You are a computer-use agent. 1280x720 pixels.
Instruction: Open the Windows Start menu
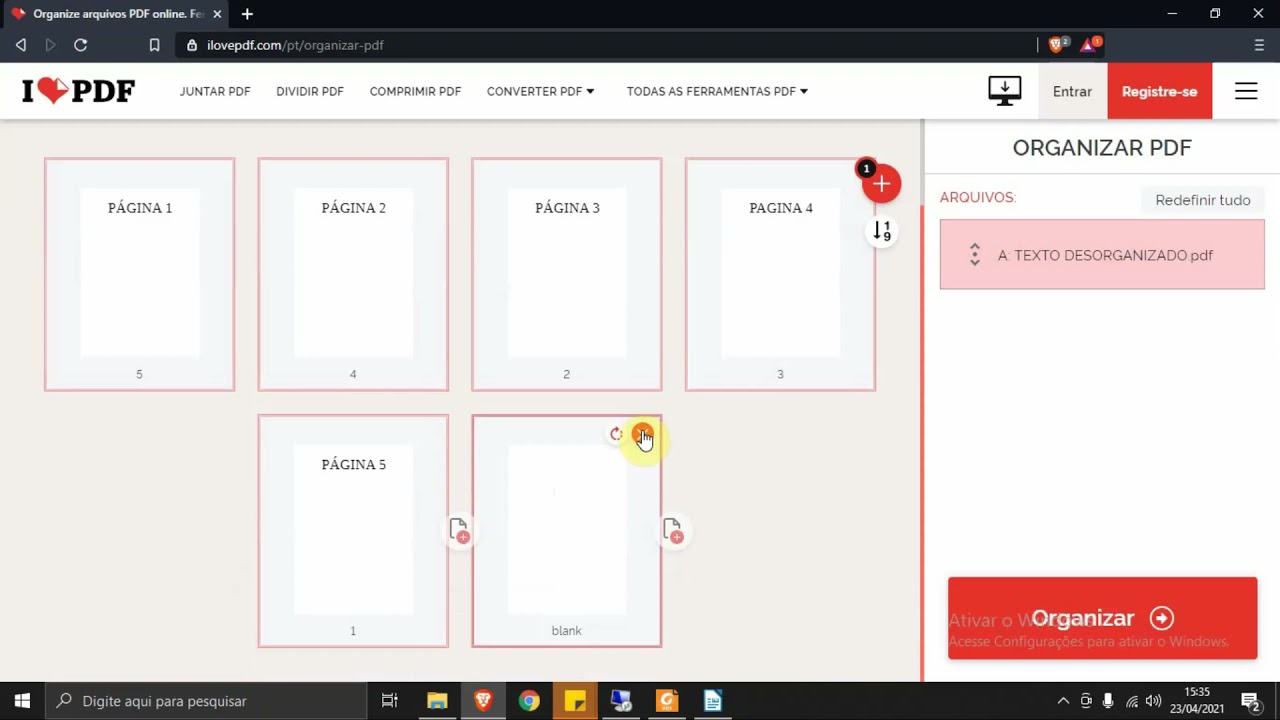22,701
